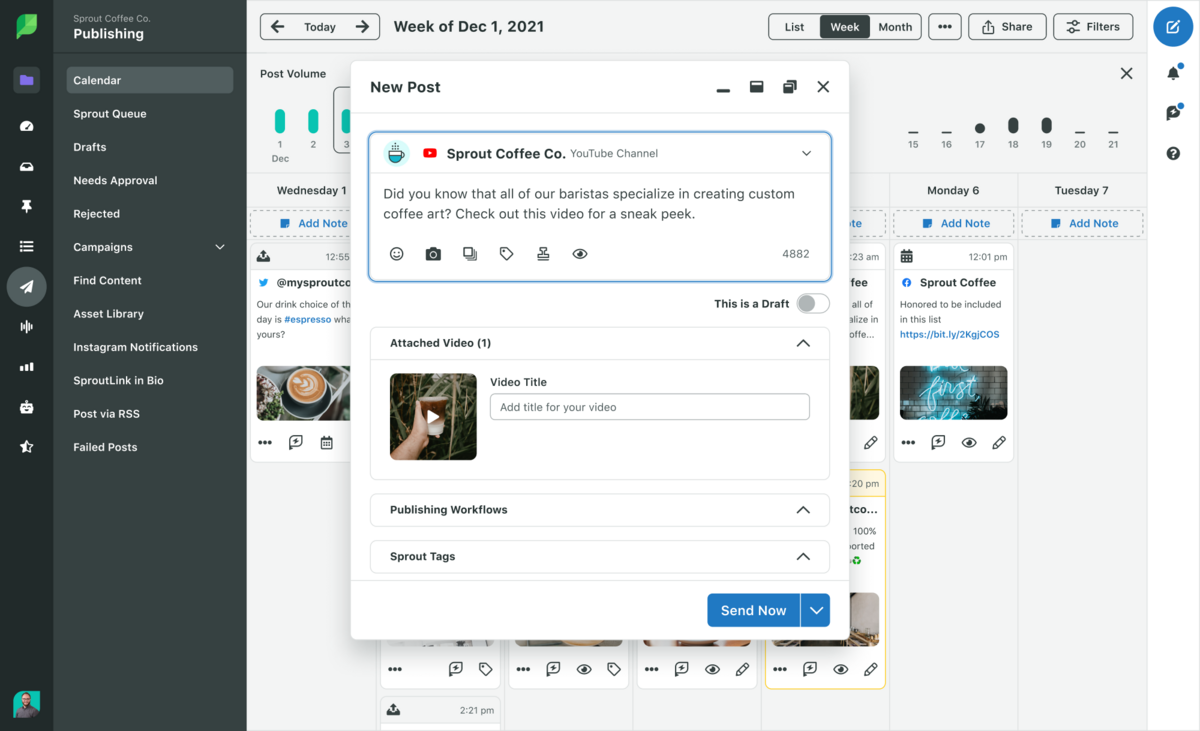Open Calendar in sidebar
This screenshot has height=731, width=1200.
coord(150,80)
